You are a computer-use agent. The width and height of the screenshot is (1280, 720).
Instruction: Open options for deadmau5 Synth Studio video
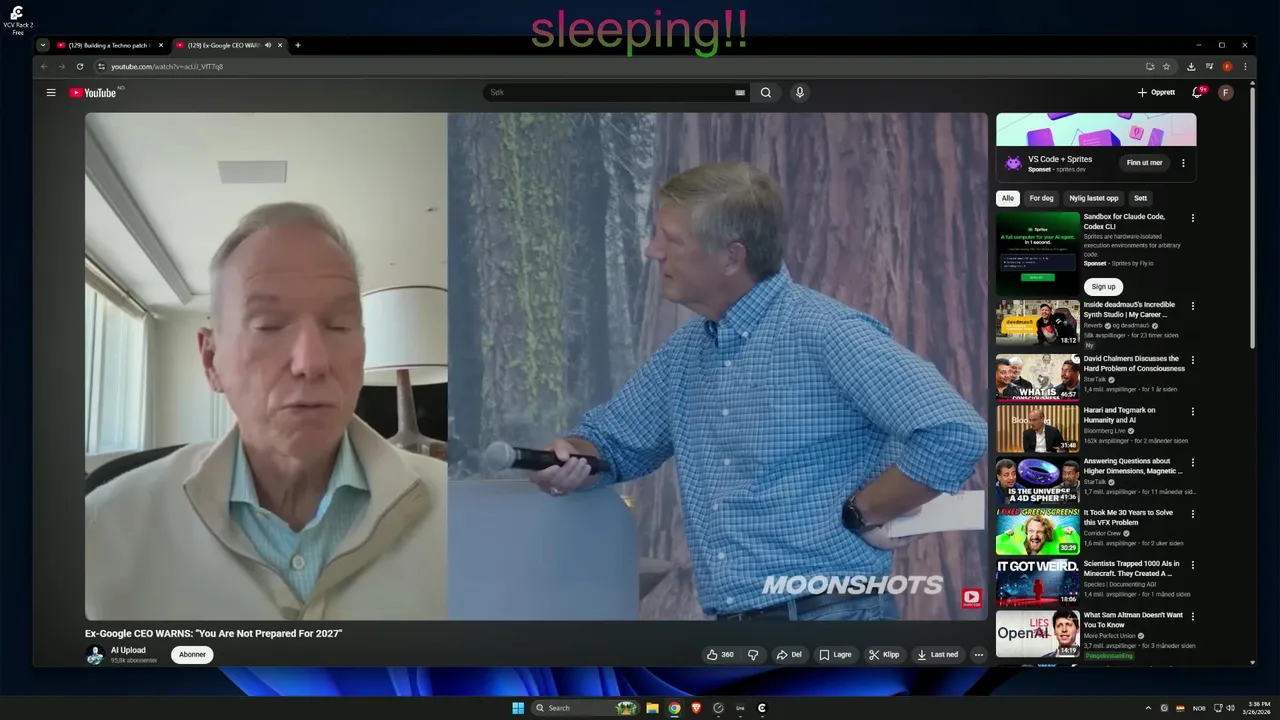click(x=1192, y=306)
